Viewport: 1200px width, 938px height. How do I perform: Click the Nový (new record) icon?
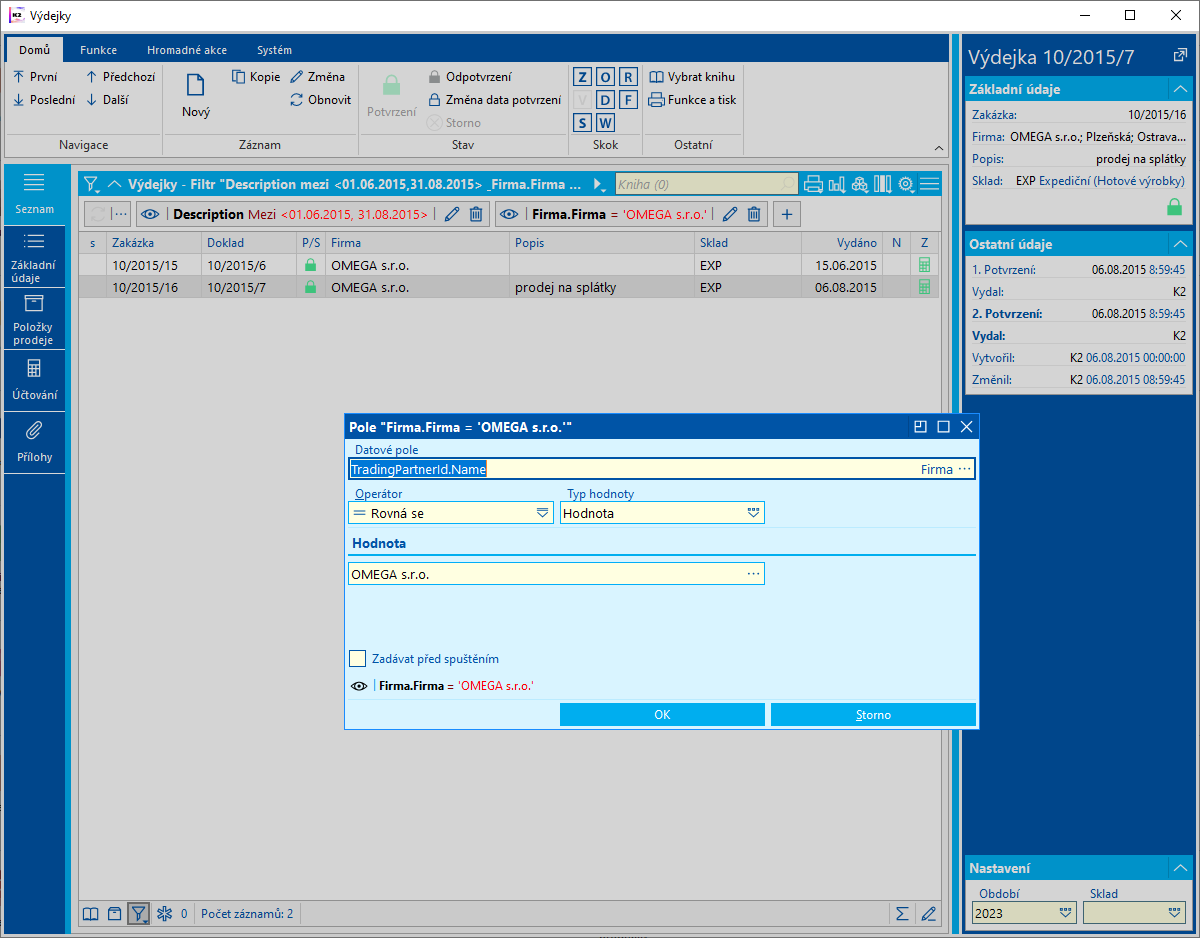point(196,87)
